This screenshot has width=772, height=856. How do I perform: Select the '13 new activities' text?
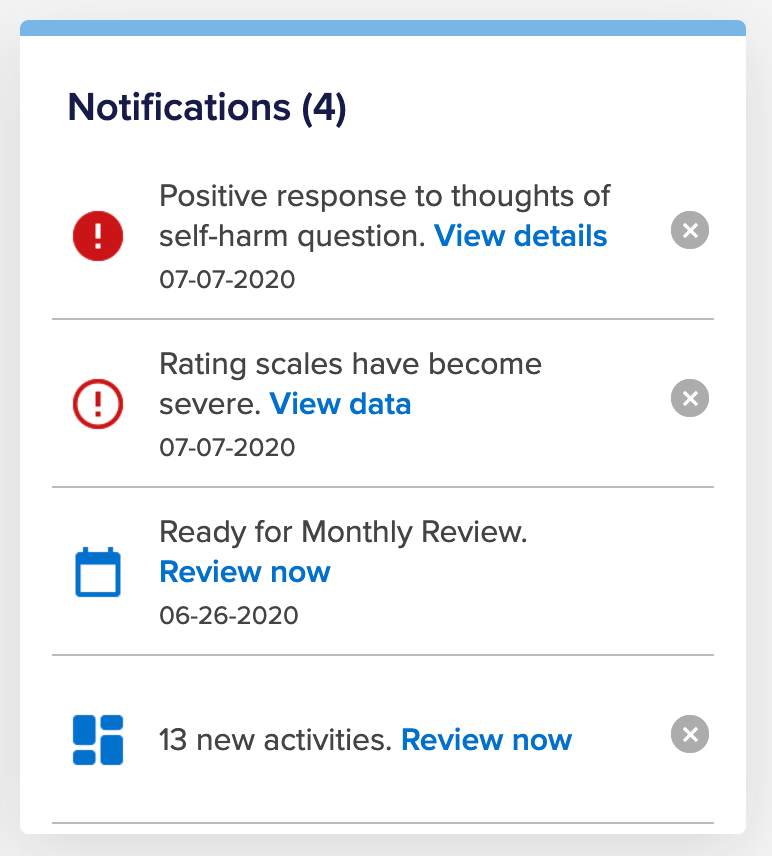pos(276,740)
